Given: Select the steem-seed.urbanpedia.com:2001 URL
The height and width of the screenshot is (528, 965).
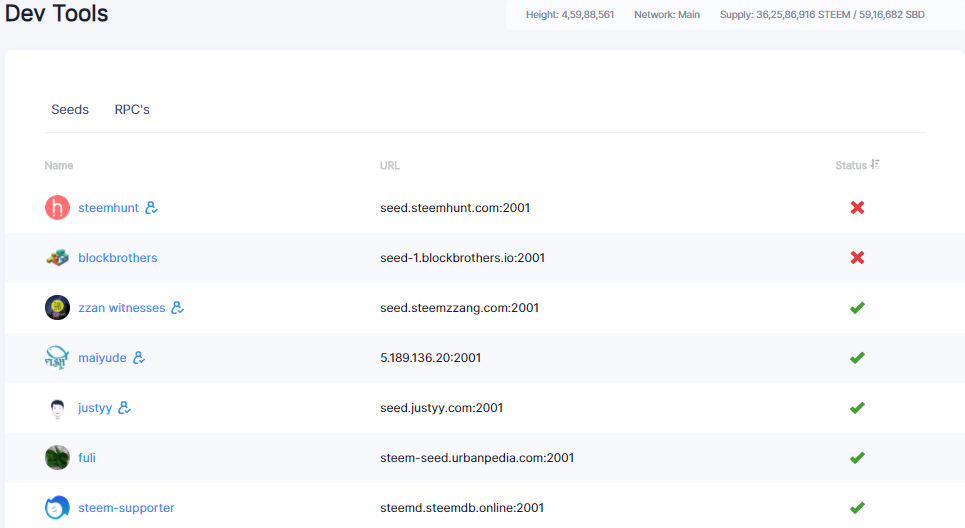Looking at the screenshot, I should (x=477, y=458).
